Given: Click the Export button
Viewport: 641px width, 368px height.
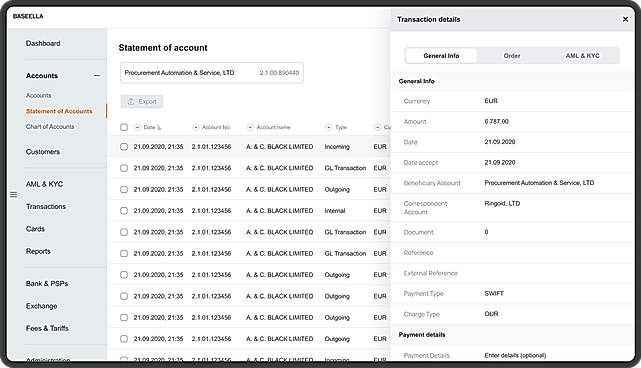Looking at the screenshot, I should (142, 101).
